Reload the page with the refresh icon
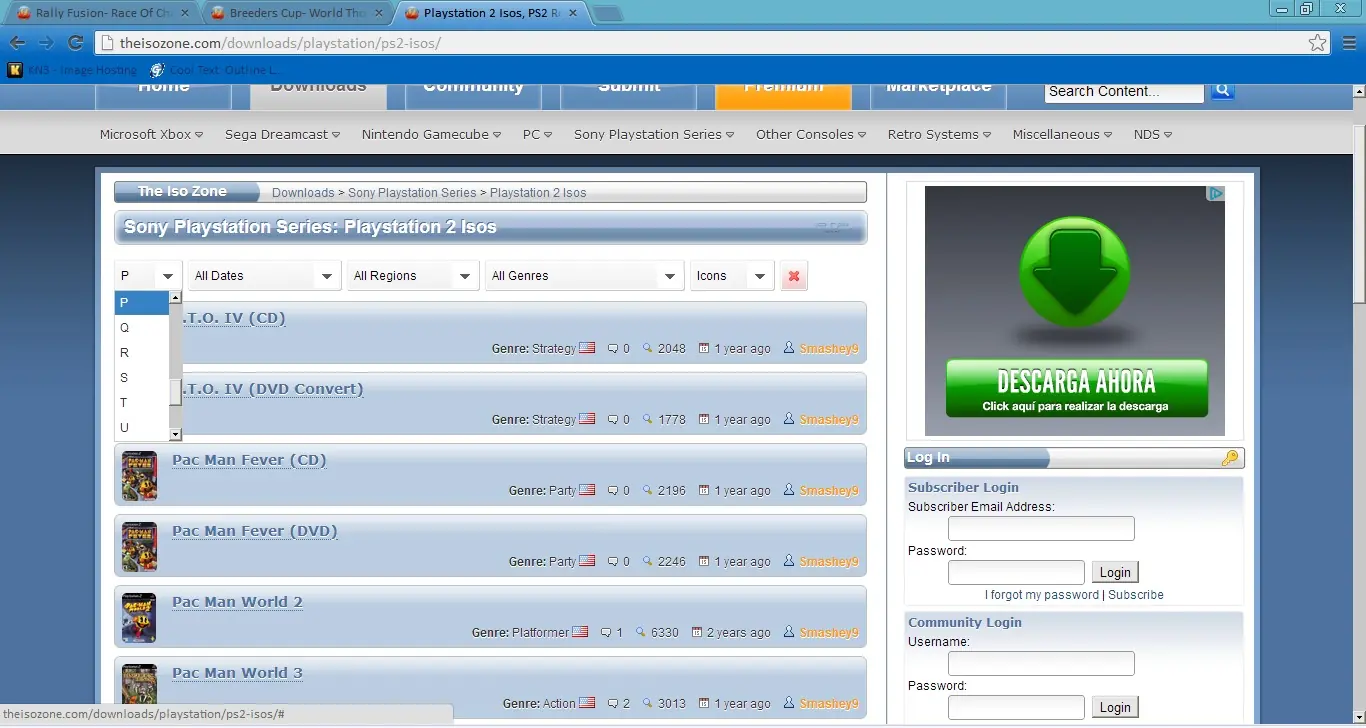This screenshot has height=728, width=1366. coord(75,43)
